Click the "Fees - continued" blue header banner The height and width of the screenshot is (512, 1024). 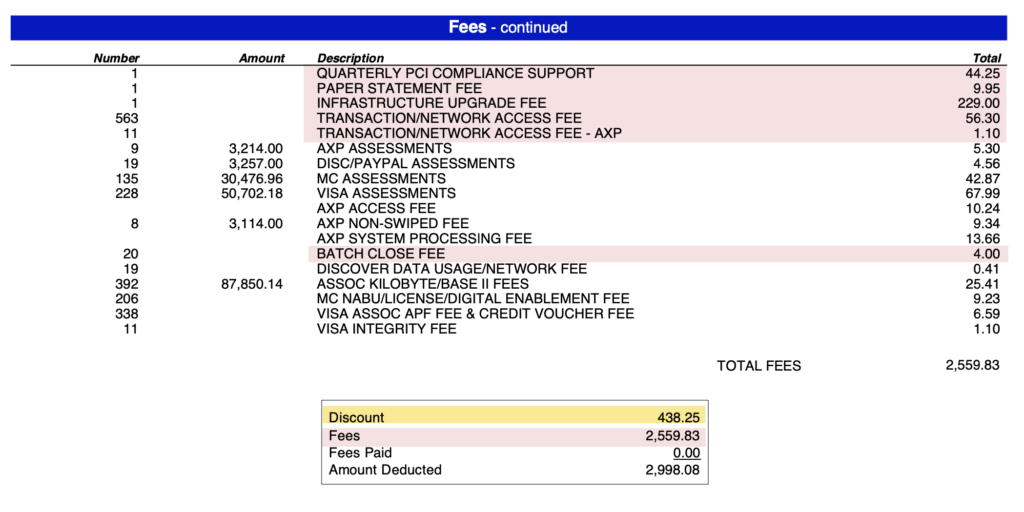[x=508, y=27]
